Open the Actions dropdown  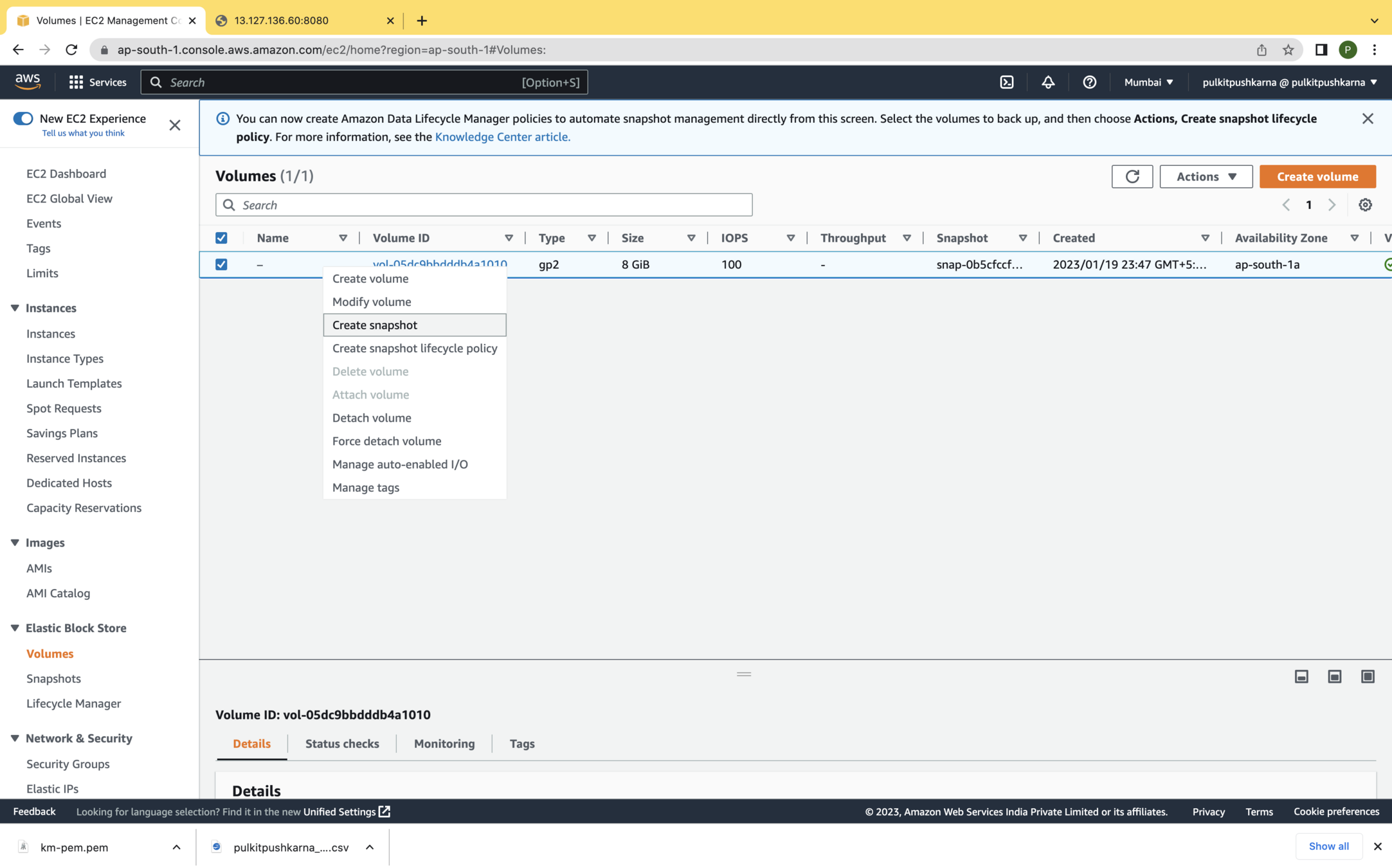(x=1206, y=176)
